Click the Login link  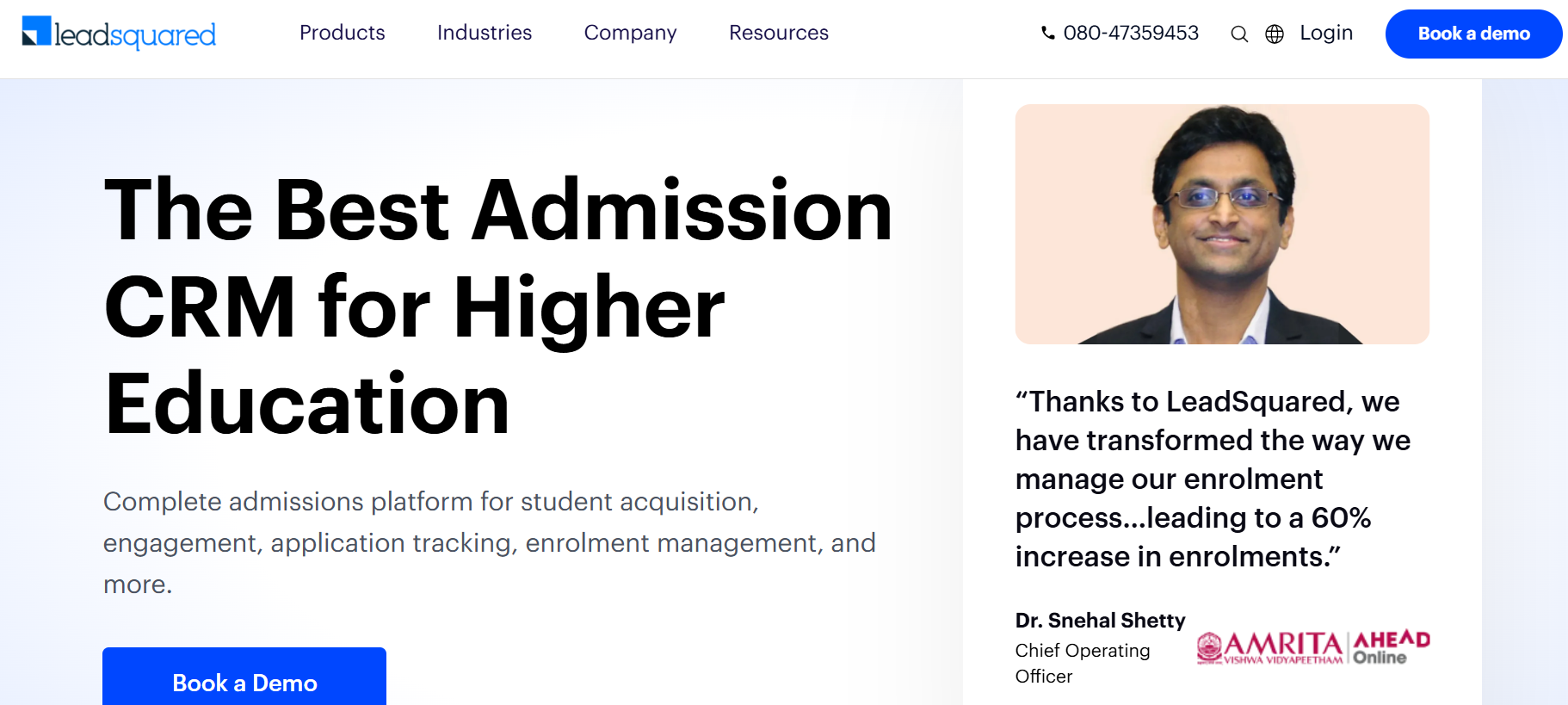click(x=1326, y=33)
